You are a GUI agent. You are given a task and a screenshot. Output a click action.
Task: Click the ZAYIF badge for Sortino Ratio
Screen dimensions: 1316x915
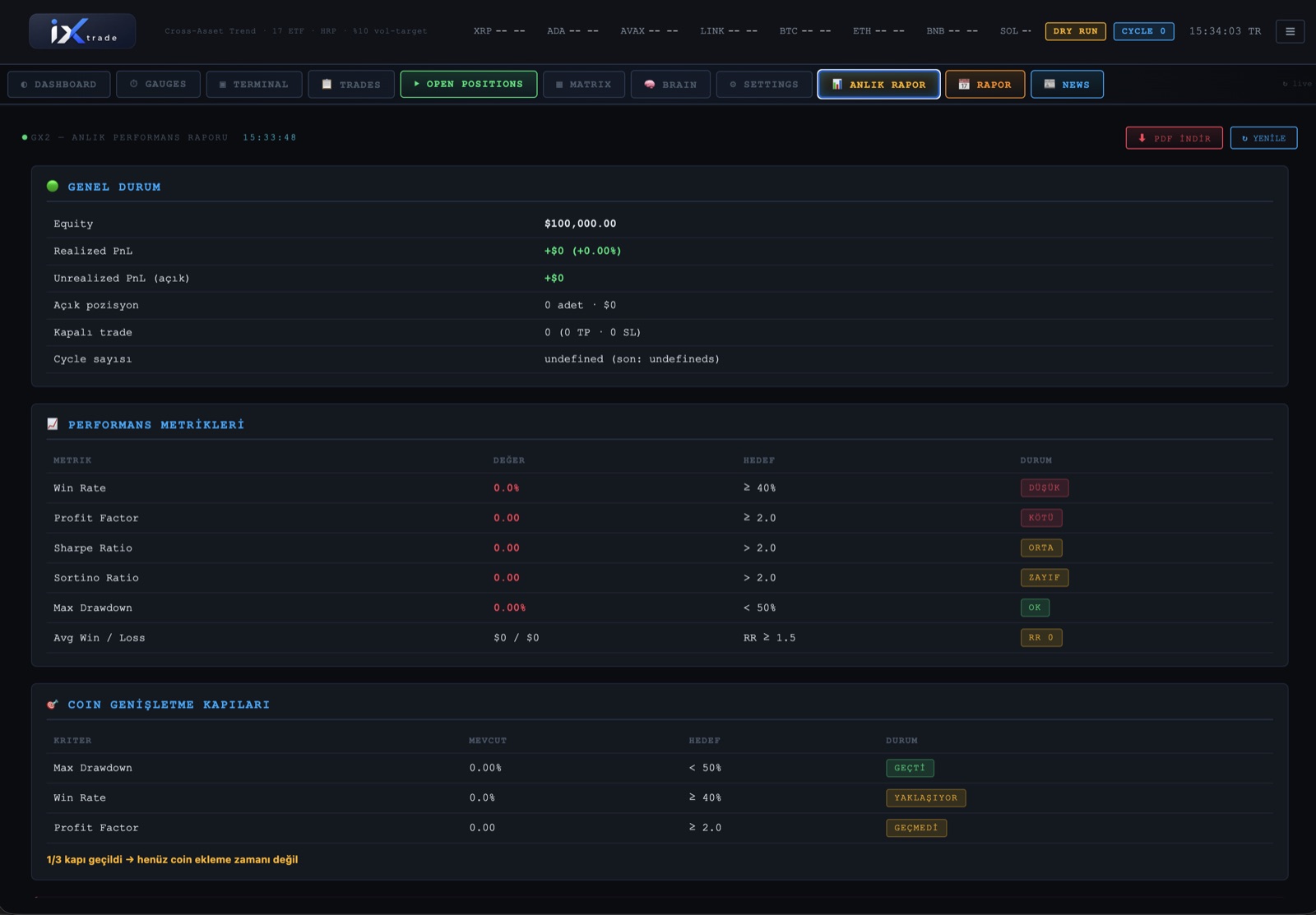point(1045,578)
